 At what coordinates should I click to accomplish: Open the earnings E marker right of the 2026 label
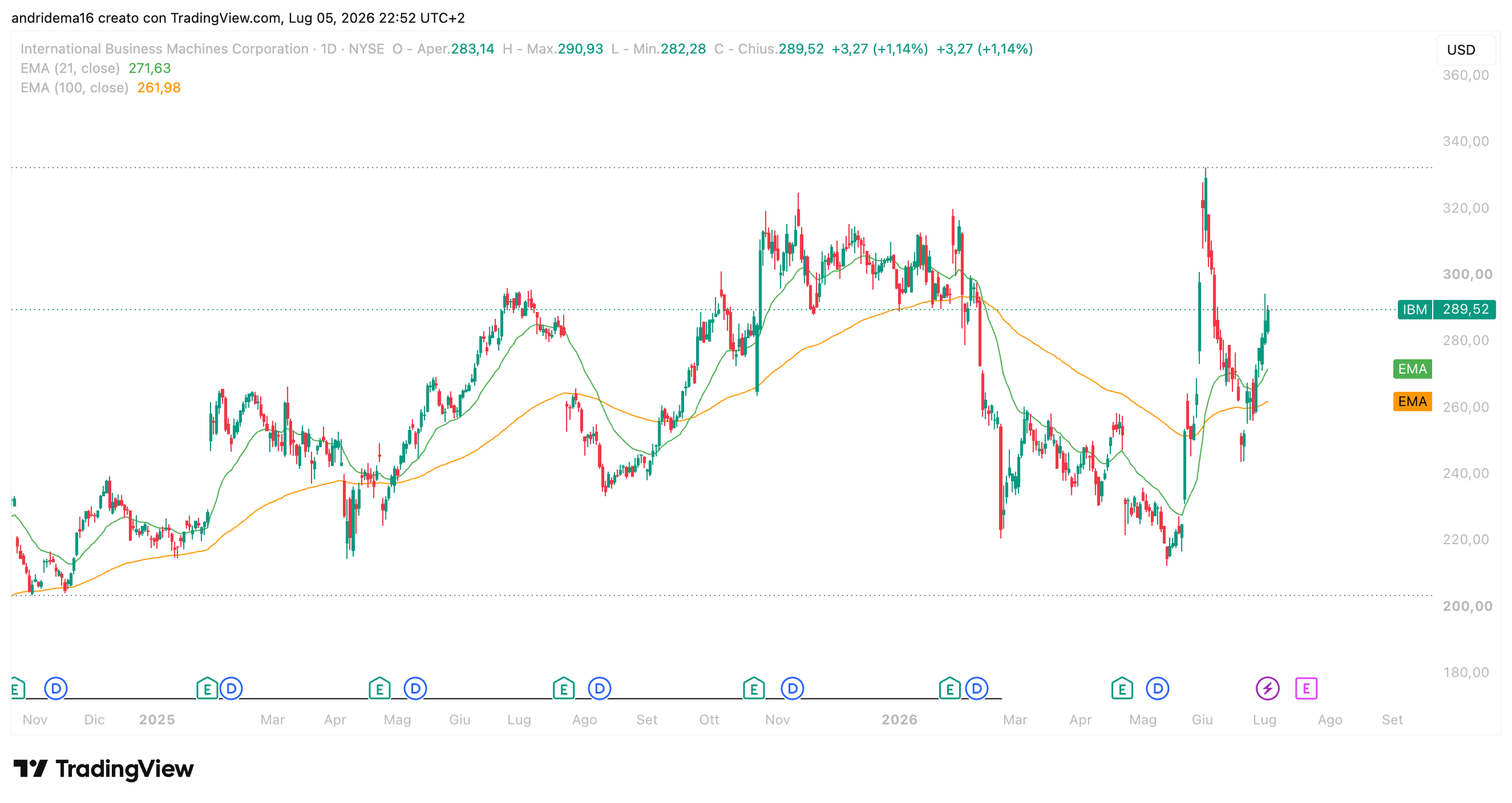950,688
